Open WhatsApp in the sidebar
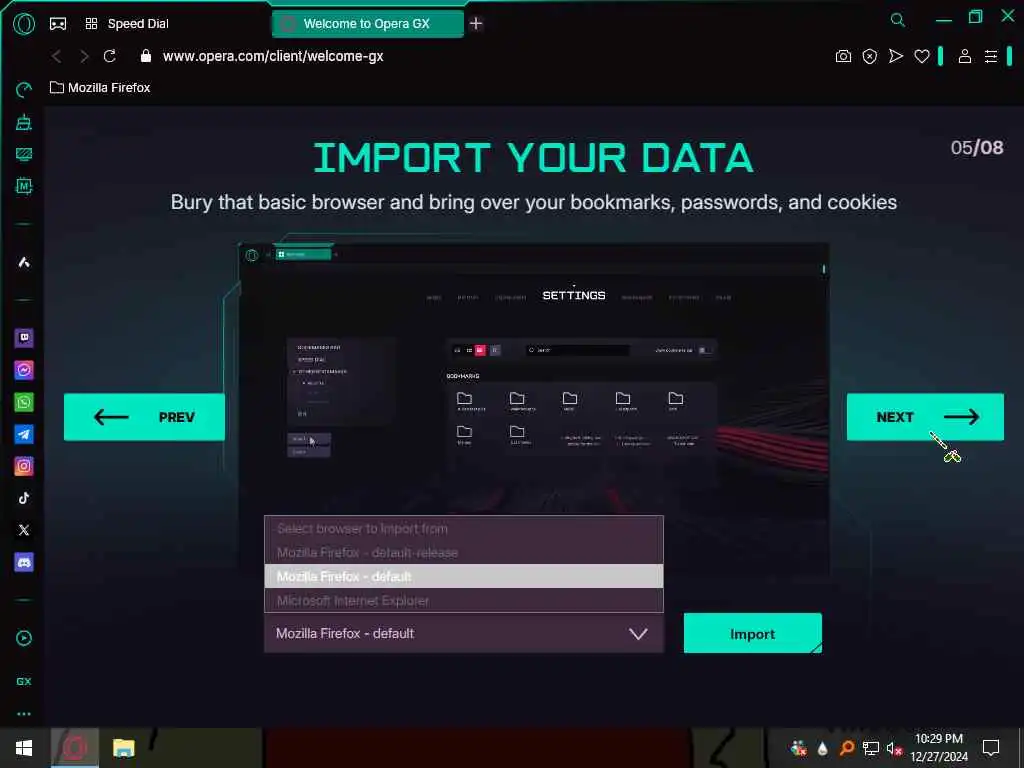The height and width of the screenshot is (768, 1024). [24, 402]
